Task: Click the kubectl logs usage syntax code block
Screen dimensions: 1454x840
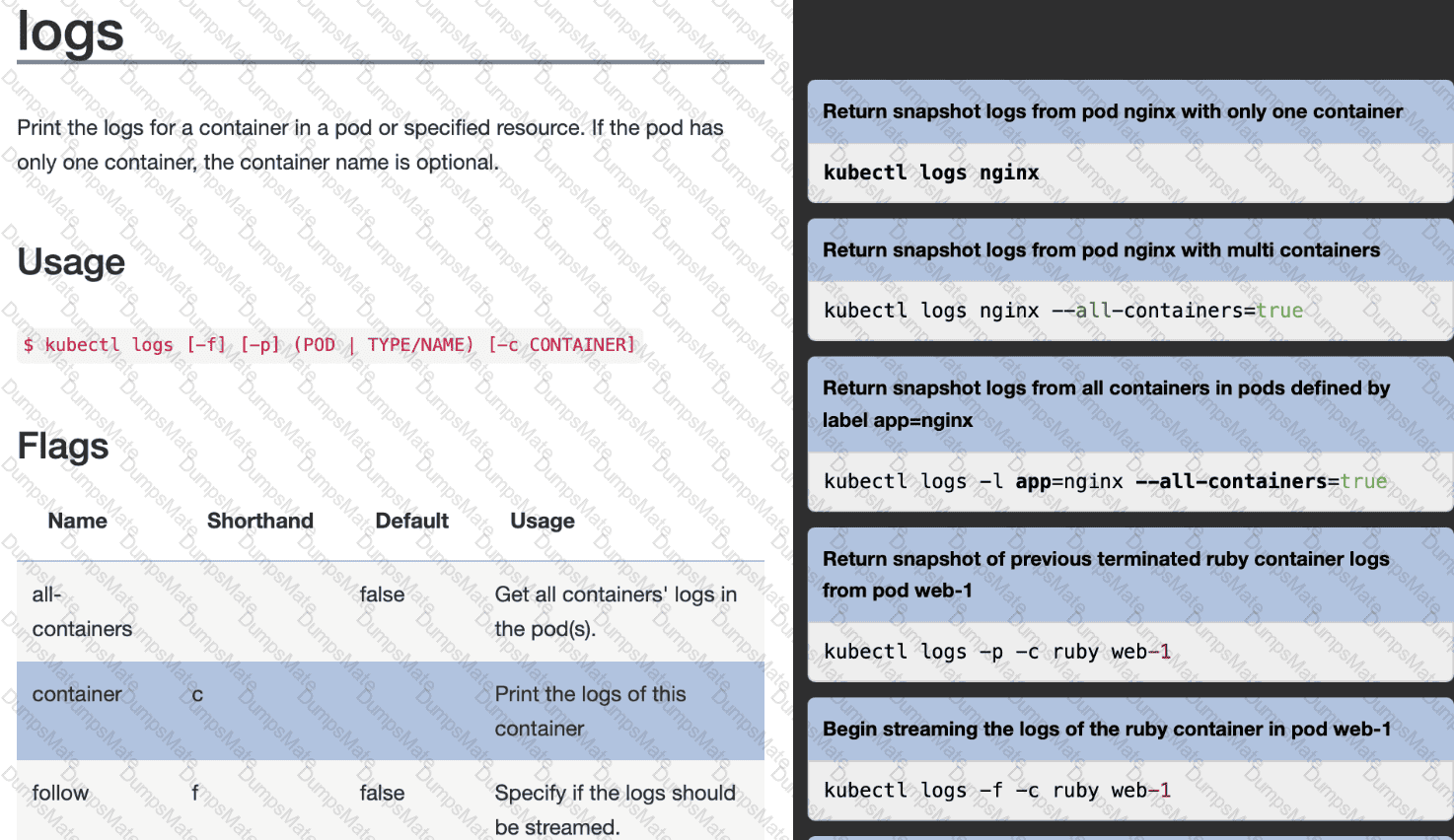Action: pos(329,345)
